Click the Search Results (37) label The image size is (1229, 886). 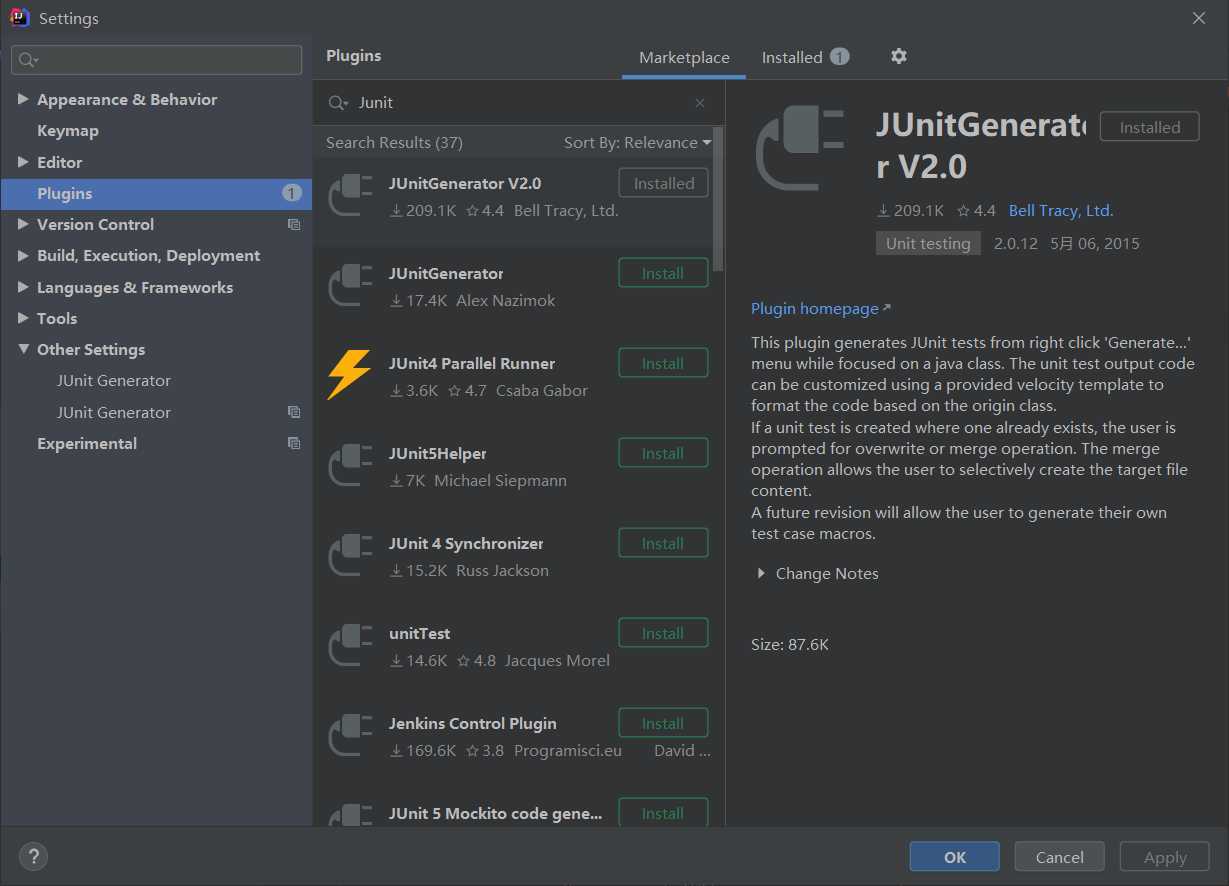(394, 143)
